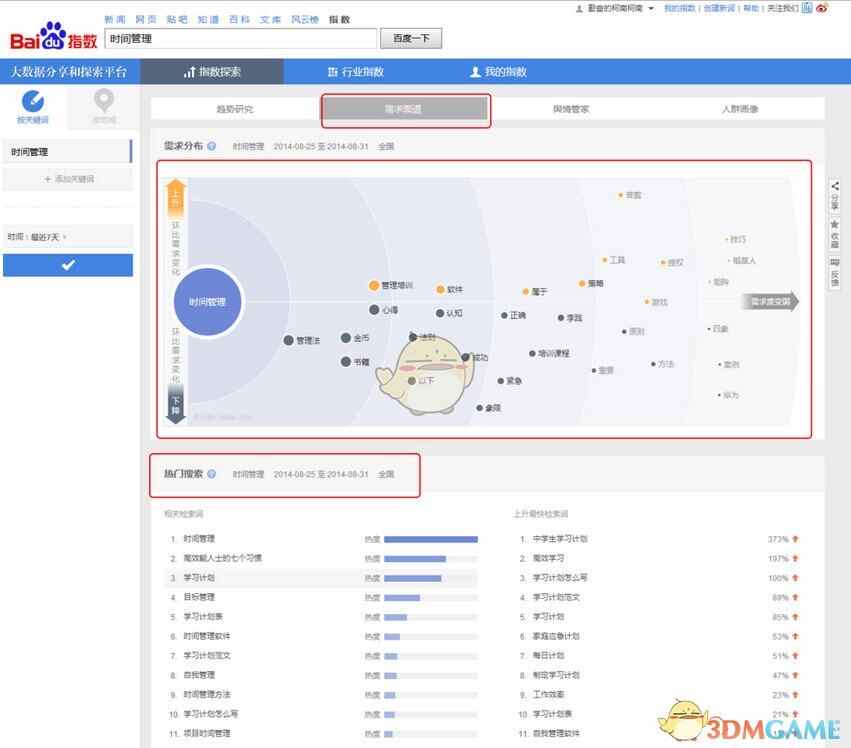Viewport: 851px width, 748px height.
Task: Open the 新闻 link in top navigation
Action: pyautogui.click(x=115, y=20)
